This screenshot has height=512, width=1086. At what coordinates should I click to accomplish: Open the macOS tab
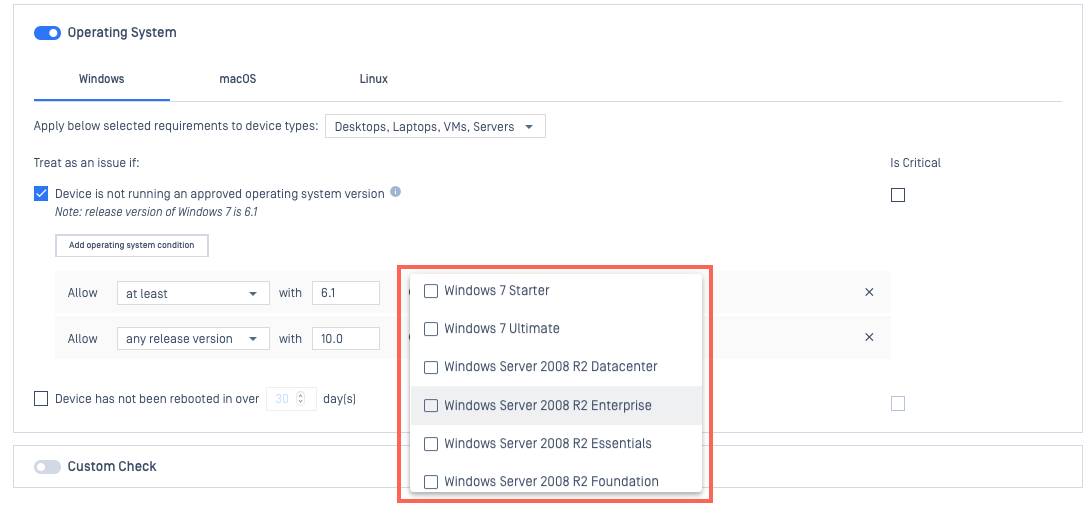coord(238,79)
